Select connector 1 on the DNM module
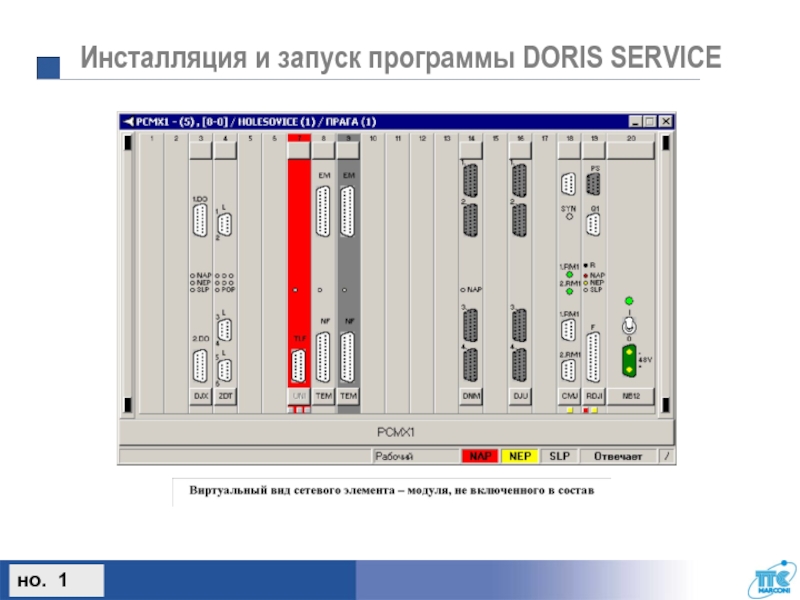Viewport: 800px width, 600px height. point(470,180)
